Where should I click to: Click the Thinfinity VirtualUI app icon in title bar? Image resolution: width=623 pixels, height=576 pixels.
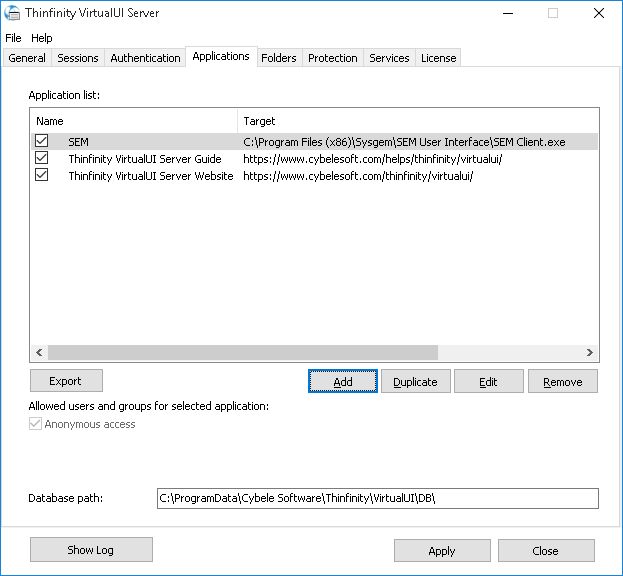tap(13, 14)
